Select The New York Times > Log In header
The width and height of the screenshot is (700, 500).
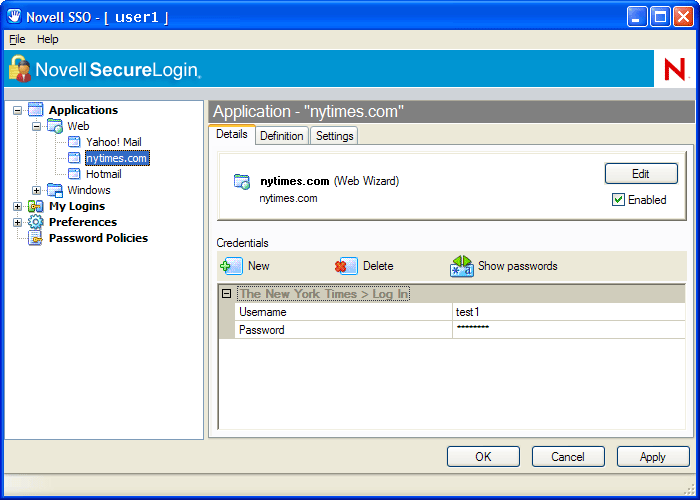coord(323,293)
